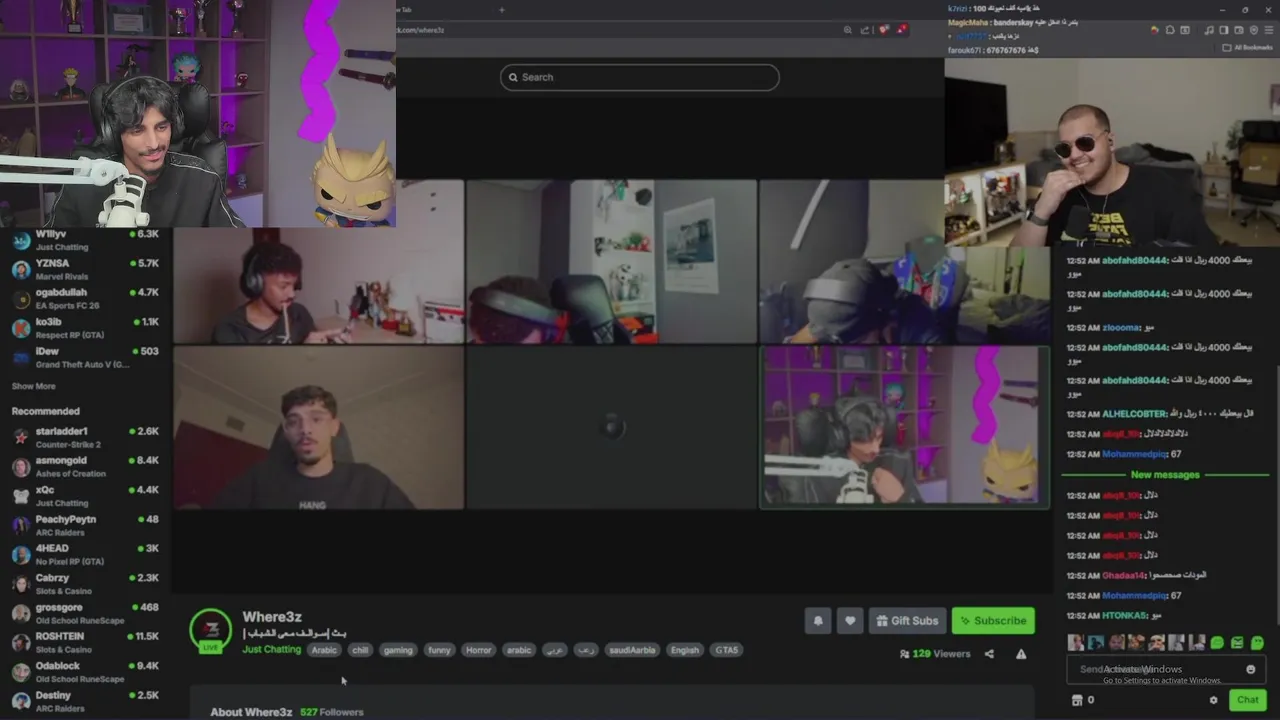Click Where3z live profile avatar
This screenshot has height=720, width=1280.
(211, 630)
